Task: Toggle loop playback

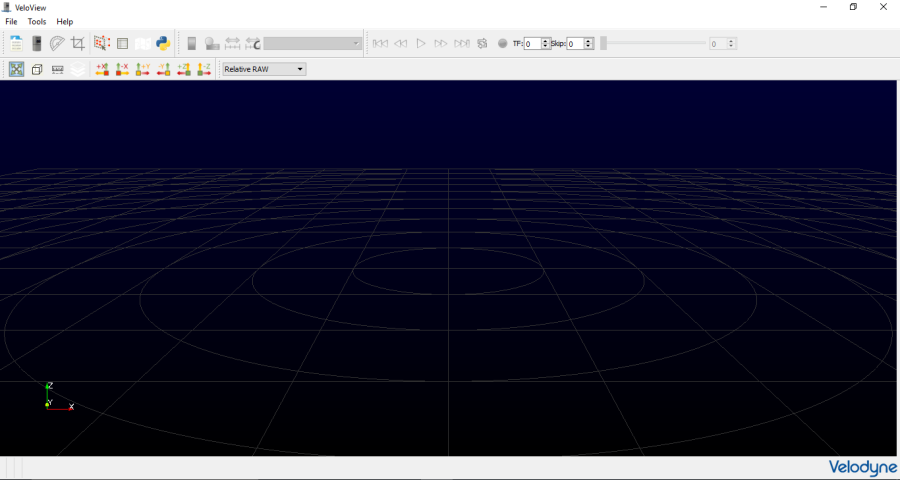Action: click(482, 43)
